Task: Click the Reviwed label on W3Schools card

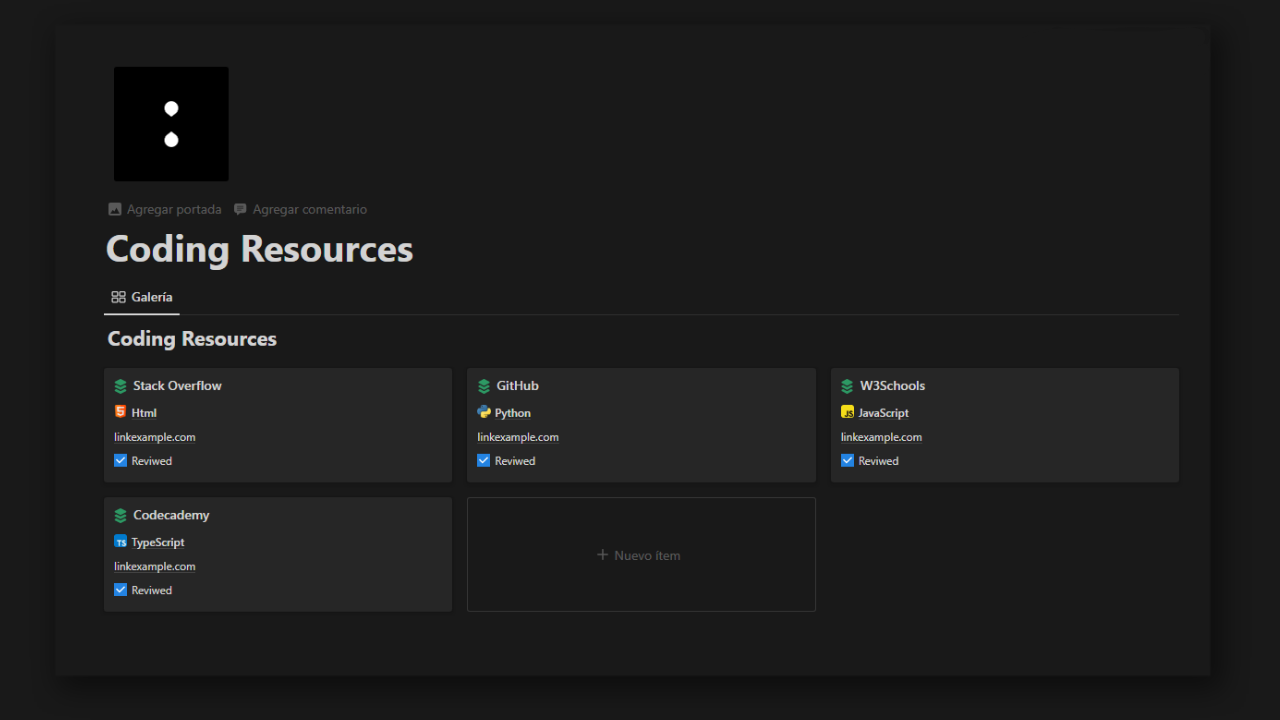Action: (879, 461)
